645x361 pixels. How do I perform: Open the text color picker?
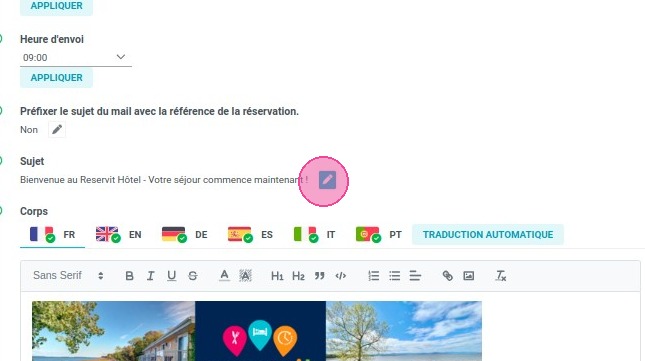(x=224, y=275)
